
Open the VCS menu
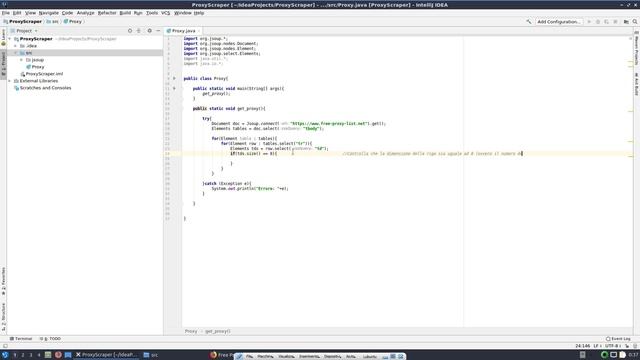(x=165, y=13)
